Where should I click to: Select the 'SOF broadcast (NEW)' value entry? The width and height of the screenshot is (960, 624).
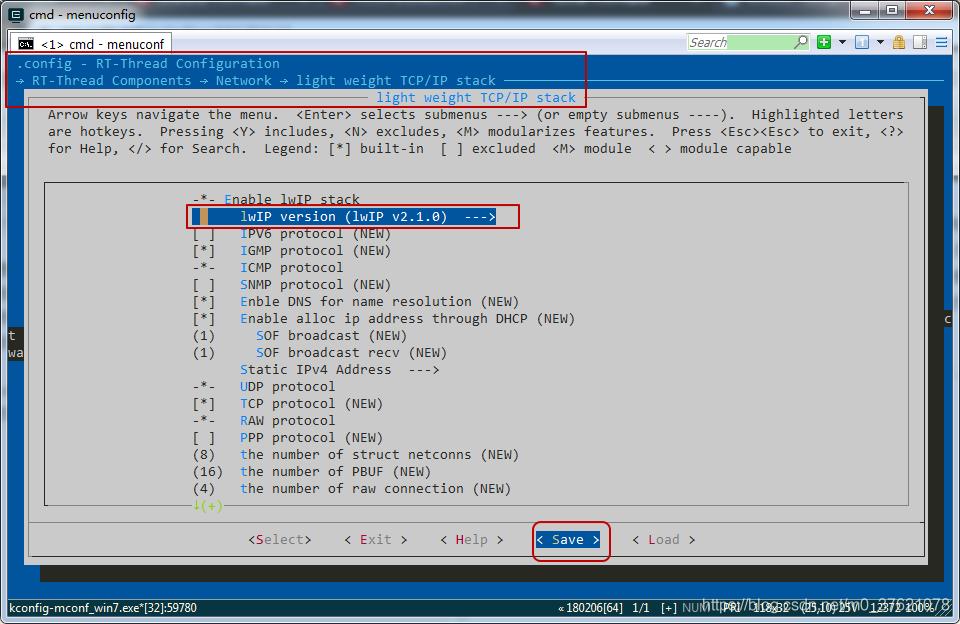[x=300, y=336]
